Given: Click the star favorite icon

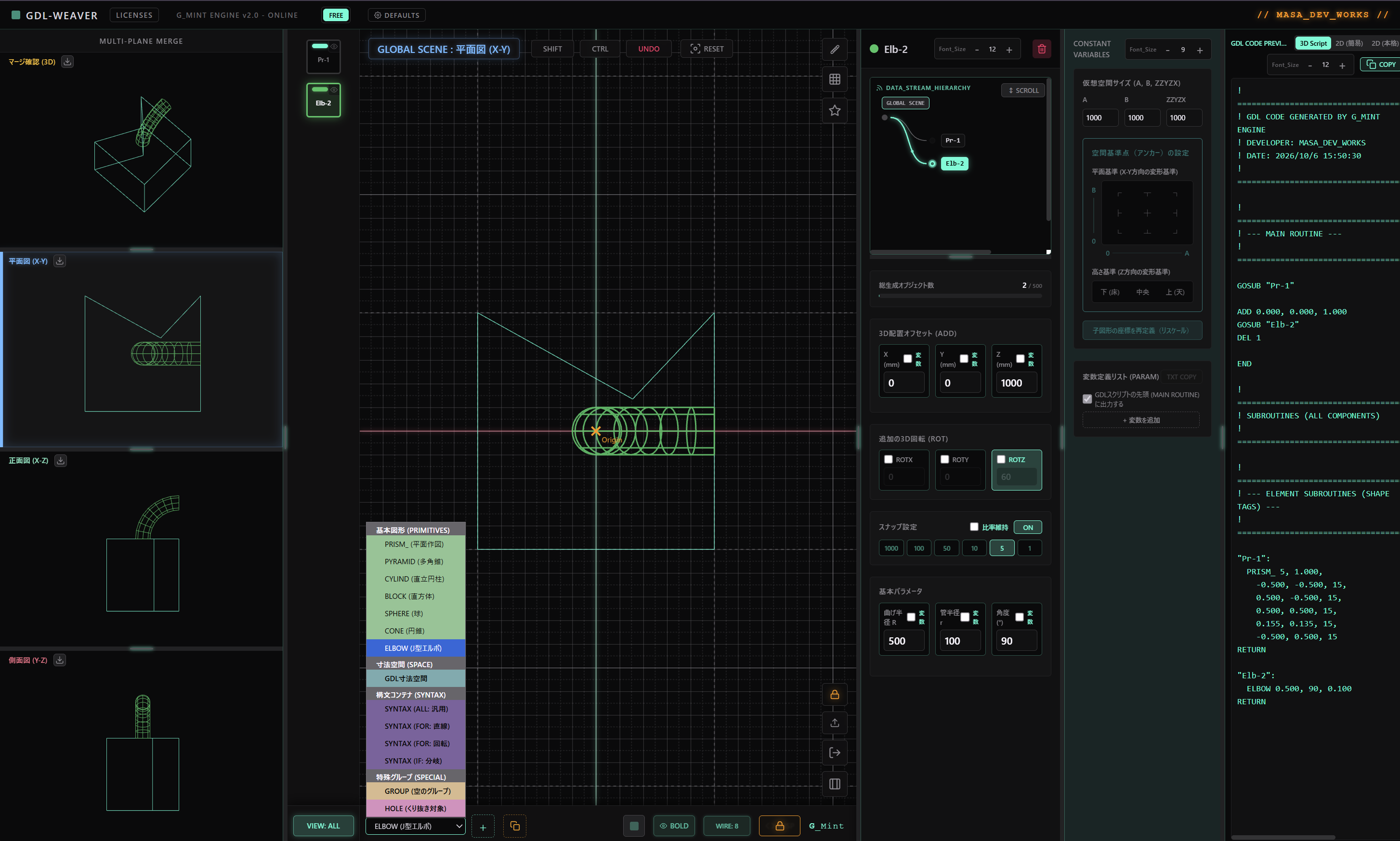Looking at the screenshot, I should pyautogui.click(x=834, y=111).
